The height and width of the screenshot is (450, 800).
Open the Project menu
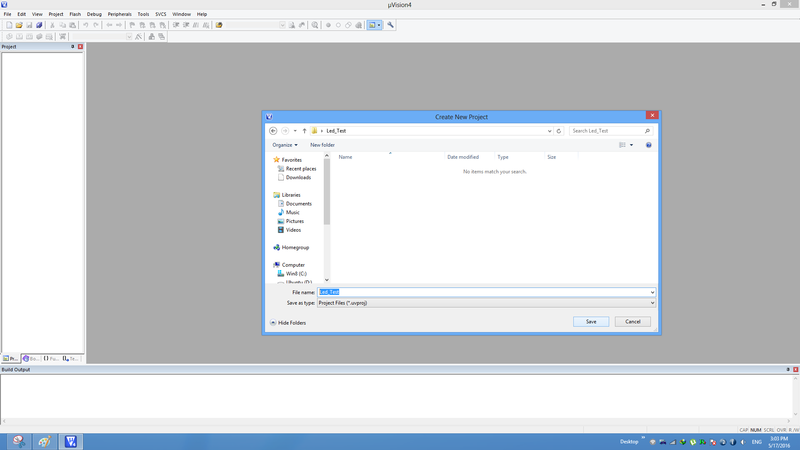[x=56, y=14]
